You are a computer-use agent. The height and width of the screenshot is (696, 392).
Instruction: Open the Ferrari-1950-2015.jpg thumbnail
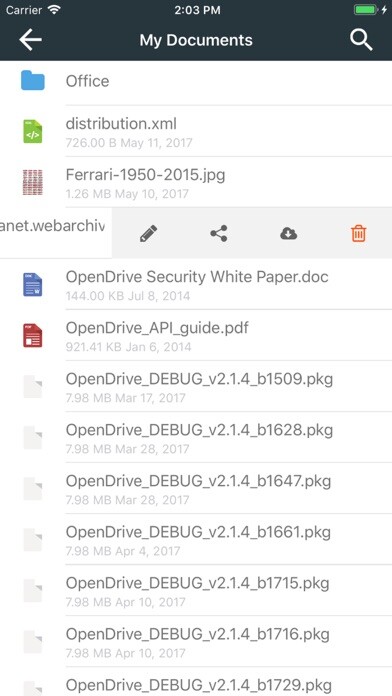tap(33, 182)
